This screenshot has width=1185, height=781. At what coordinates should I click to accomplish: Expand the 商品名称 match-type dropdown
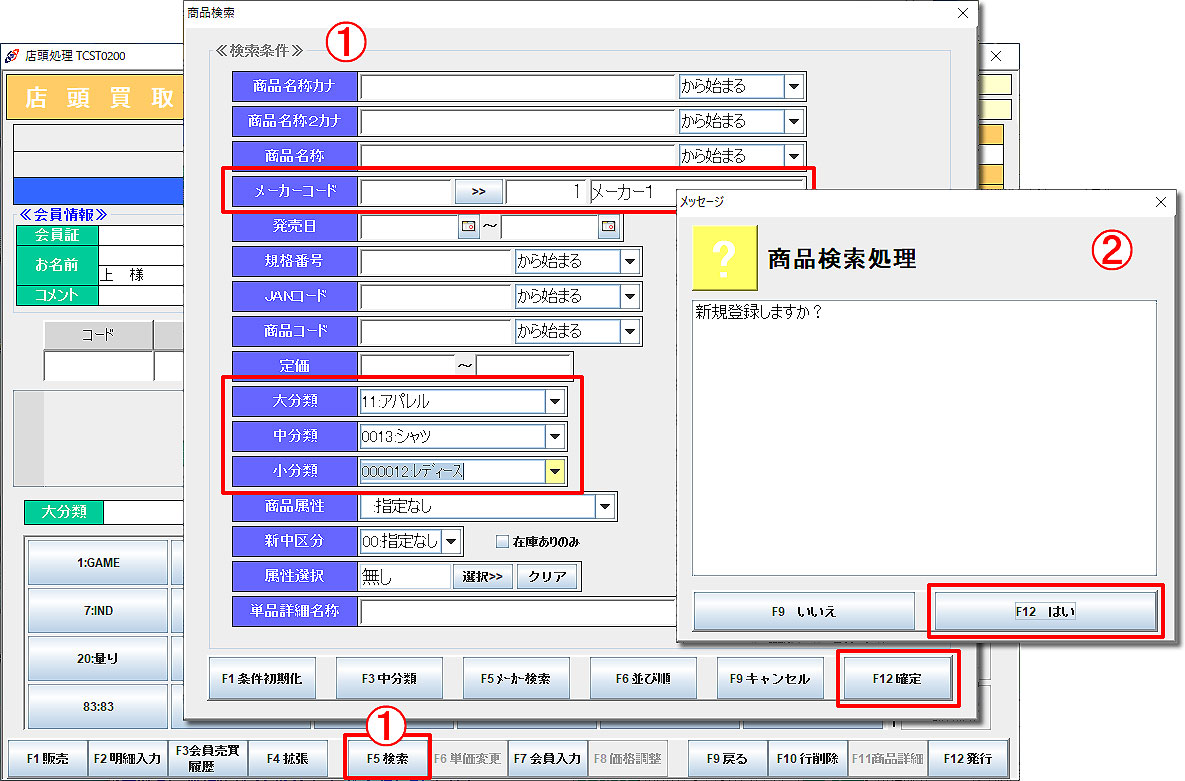coord(794,156)
